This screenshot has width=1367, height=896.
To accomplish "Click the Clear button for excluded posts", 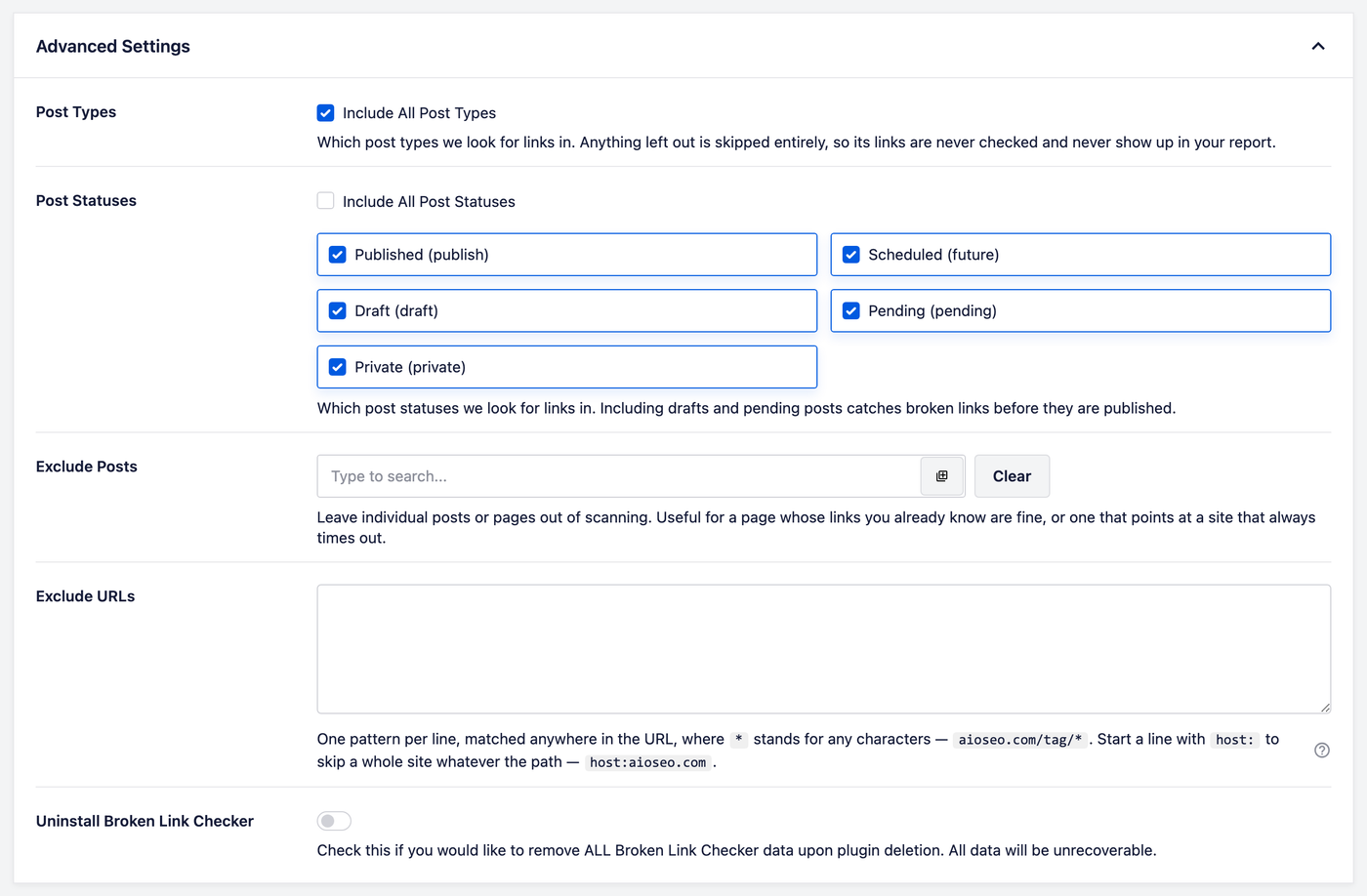I will (x=1012, y=476).
